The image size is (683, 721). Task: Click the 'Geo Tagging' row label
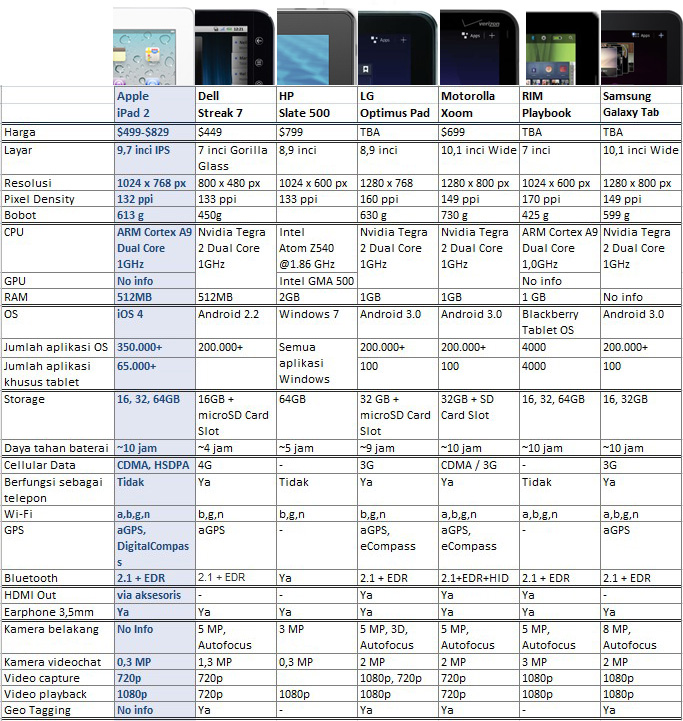click(x=37, y=710)
